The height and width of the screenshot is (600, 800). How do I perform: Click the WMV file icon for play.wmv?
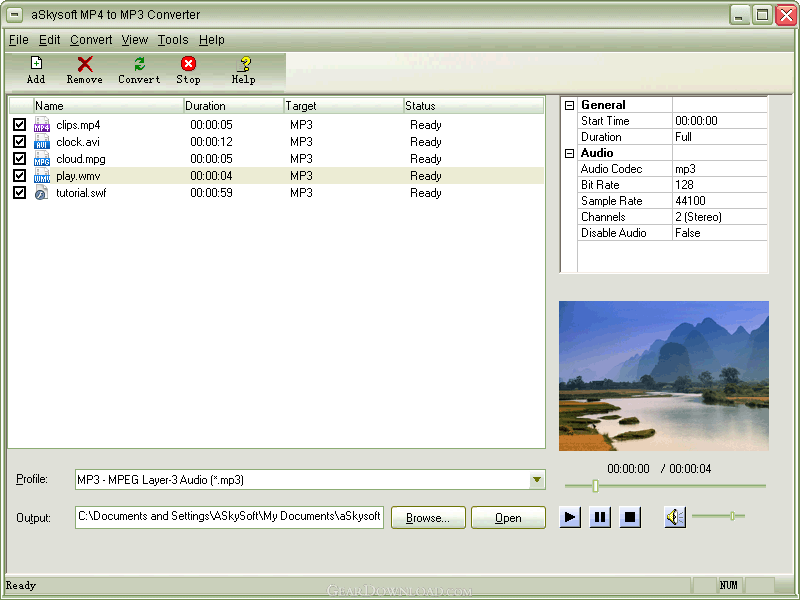(42, 176)
